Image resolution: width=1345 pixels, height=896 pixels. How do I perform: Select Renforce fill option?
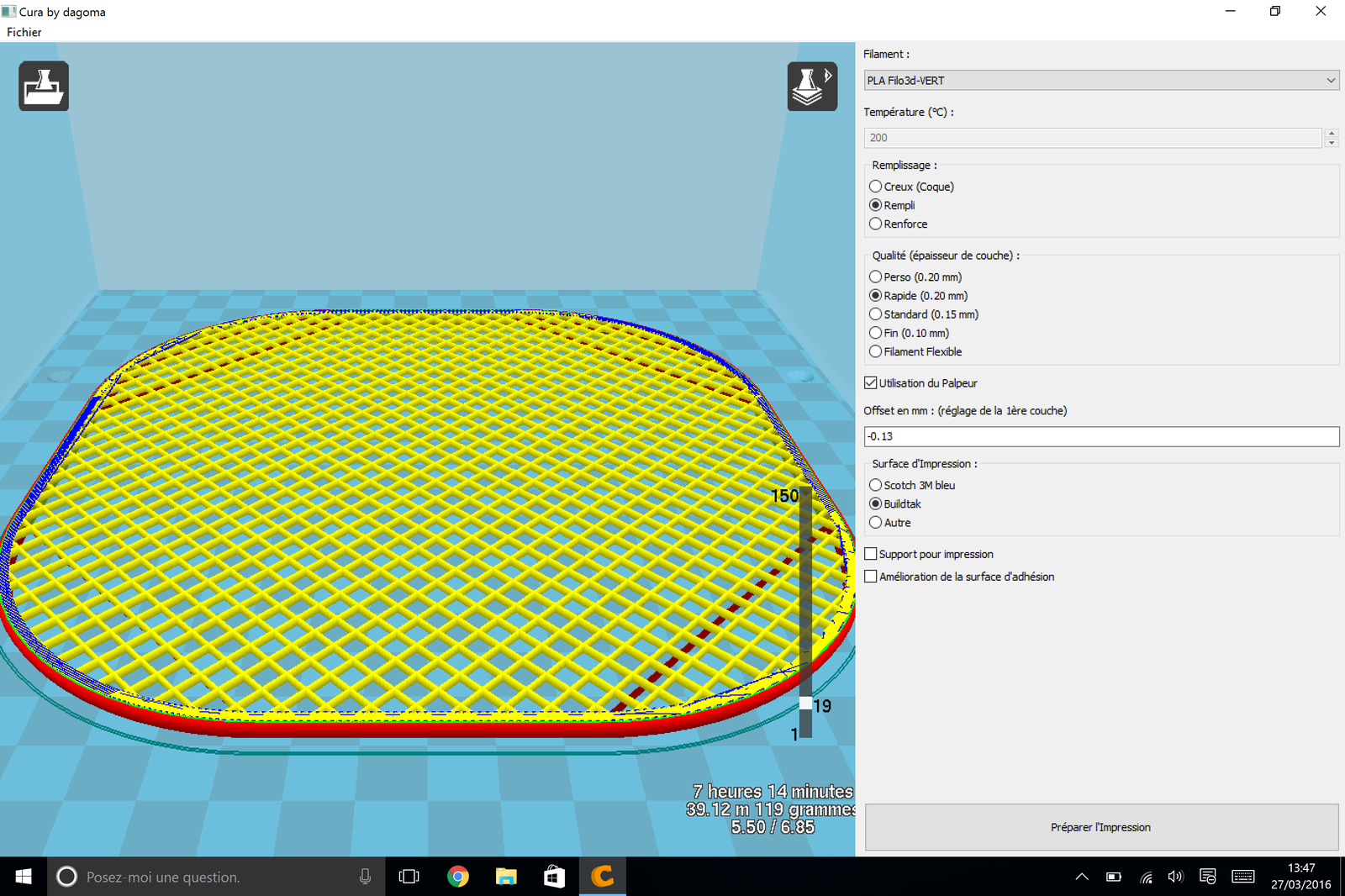pyautogui.click(x=899, y=224)
